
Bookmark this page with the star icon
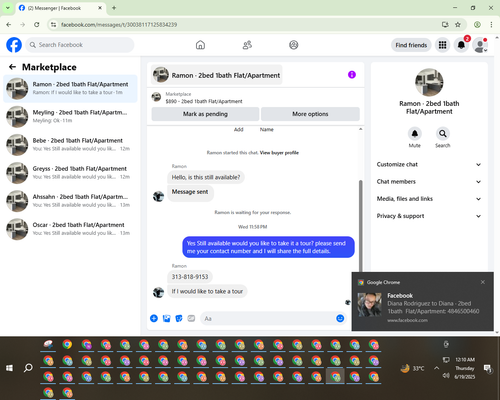click(x=458, y=25)
